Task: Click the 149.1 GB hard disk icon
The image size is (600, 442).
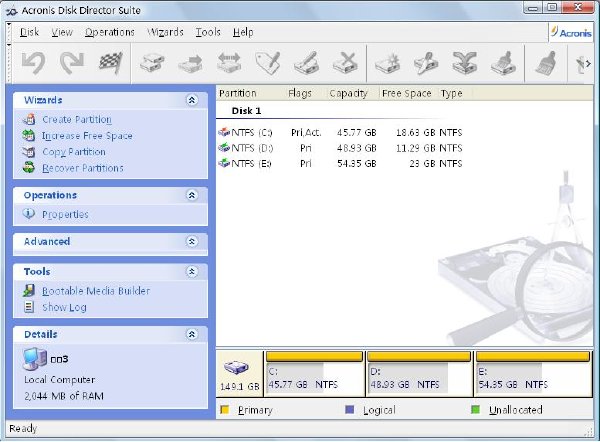Action: (x=236, y=367)
